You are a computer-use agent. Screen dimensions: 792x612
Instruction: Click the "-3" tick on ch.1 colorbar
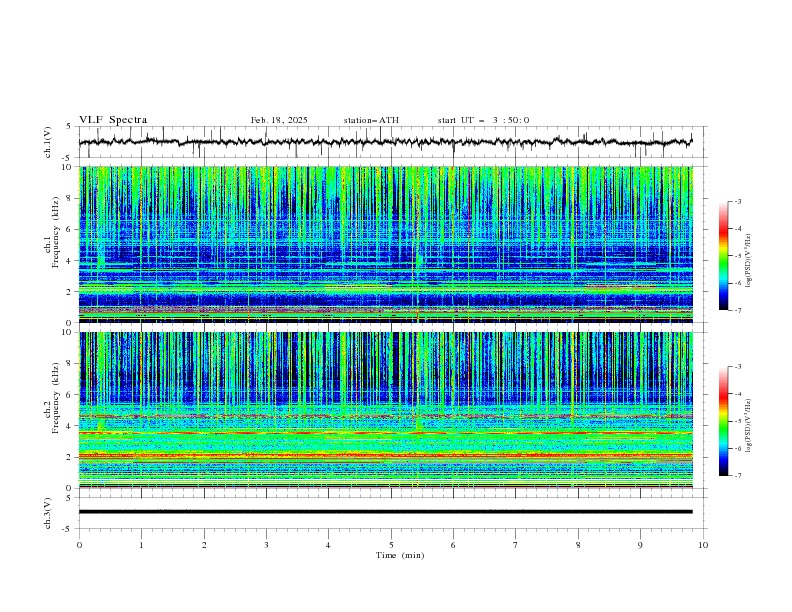737,201
